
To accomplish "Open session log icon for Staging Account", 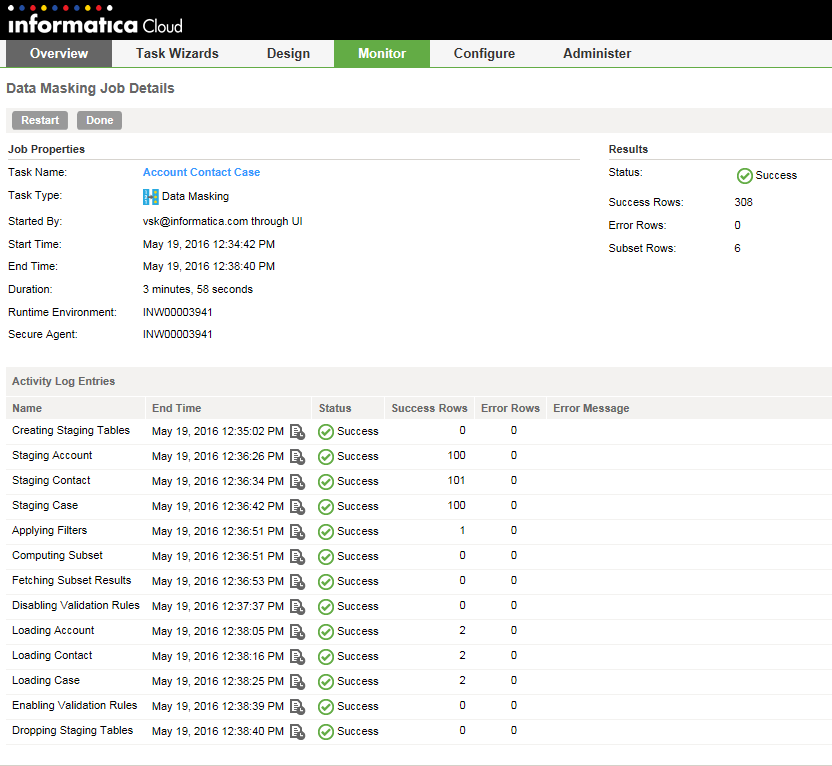I will click(x=297, y=457).
